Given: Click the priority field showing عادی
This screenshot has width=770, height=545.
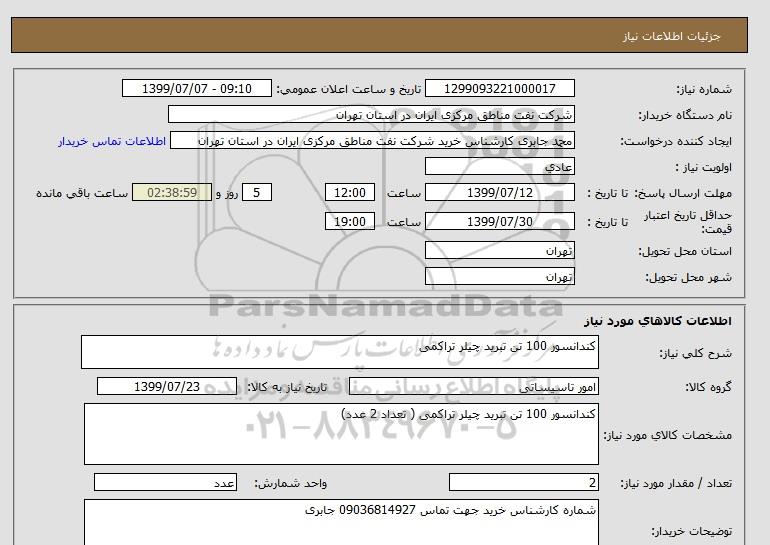Looking at the screenshot, I should coord(499,166).
